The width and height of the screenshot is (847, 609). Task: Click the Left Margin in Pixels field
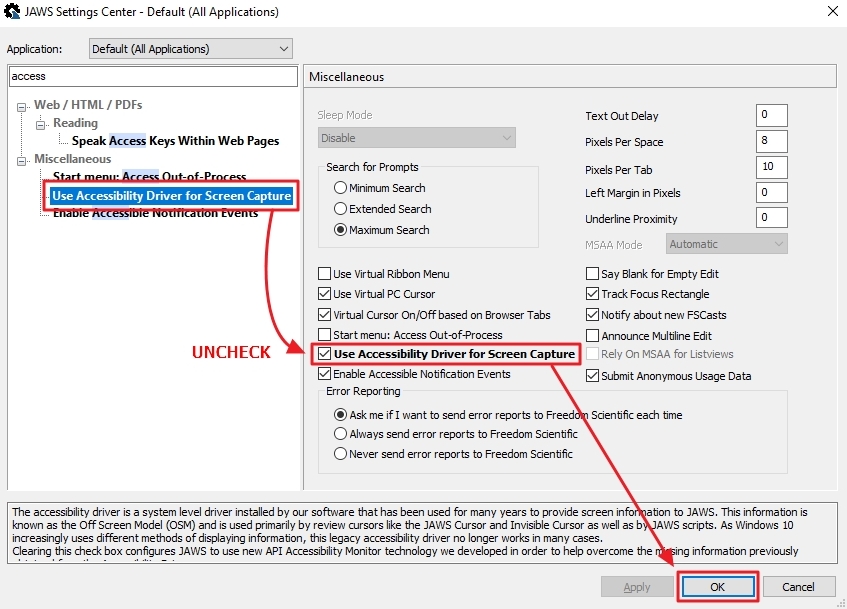point(771,192)
